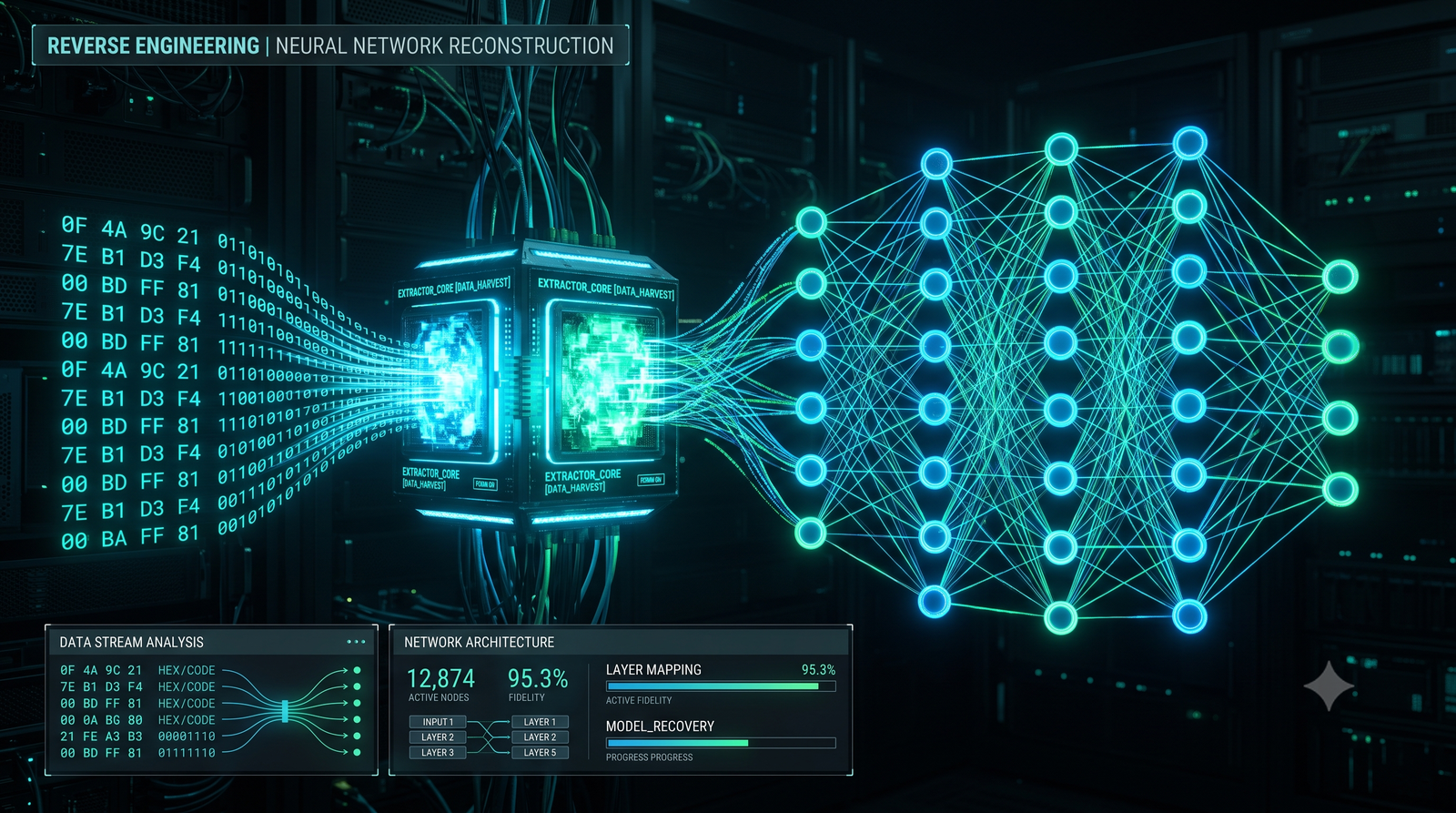Click the ACTIVE FIDELITY caption
The image size is (1456, 813).
coord(639,700)
